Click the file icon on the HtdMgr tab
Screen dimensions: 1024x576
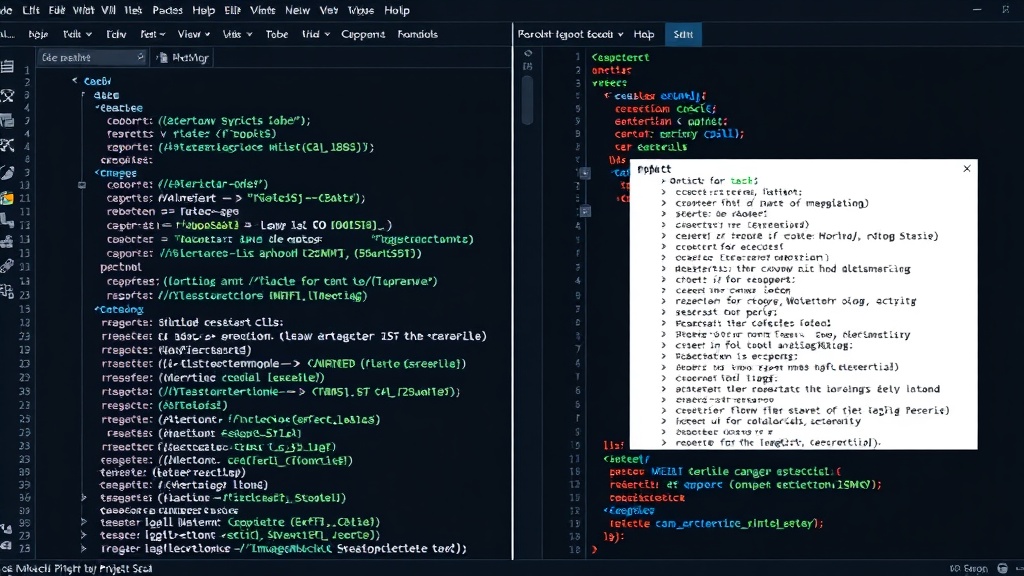(x=162, y=57)
